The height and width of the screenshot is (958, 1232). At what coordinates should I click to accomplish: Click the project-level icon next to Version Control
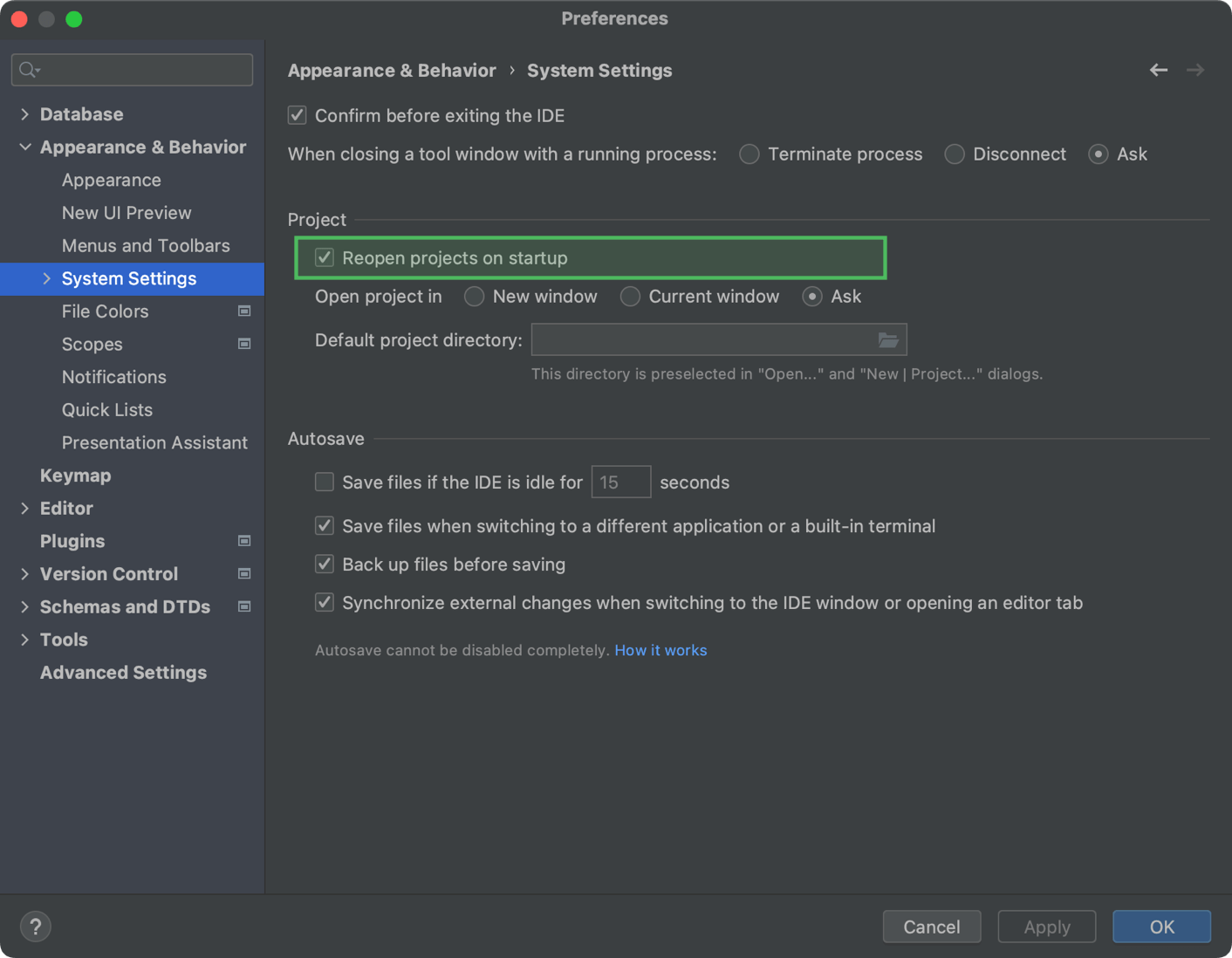click(x=244, y=574)
